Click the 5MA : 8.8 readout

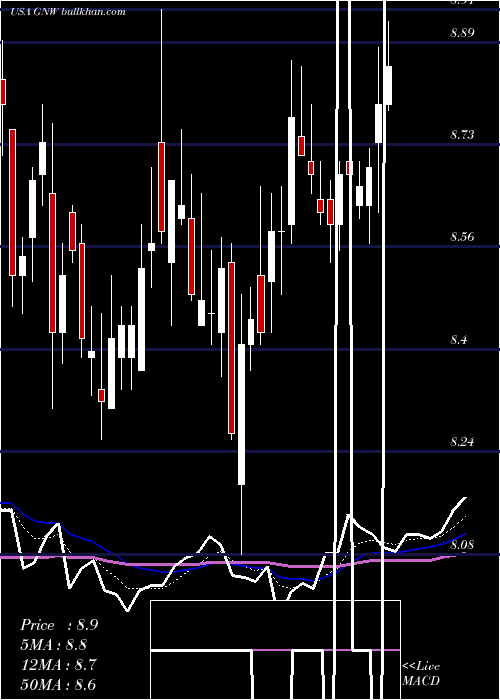click(x=54, y=645)
